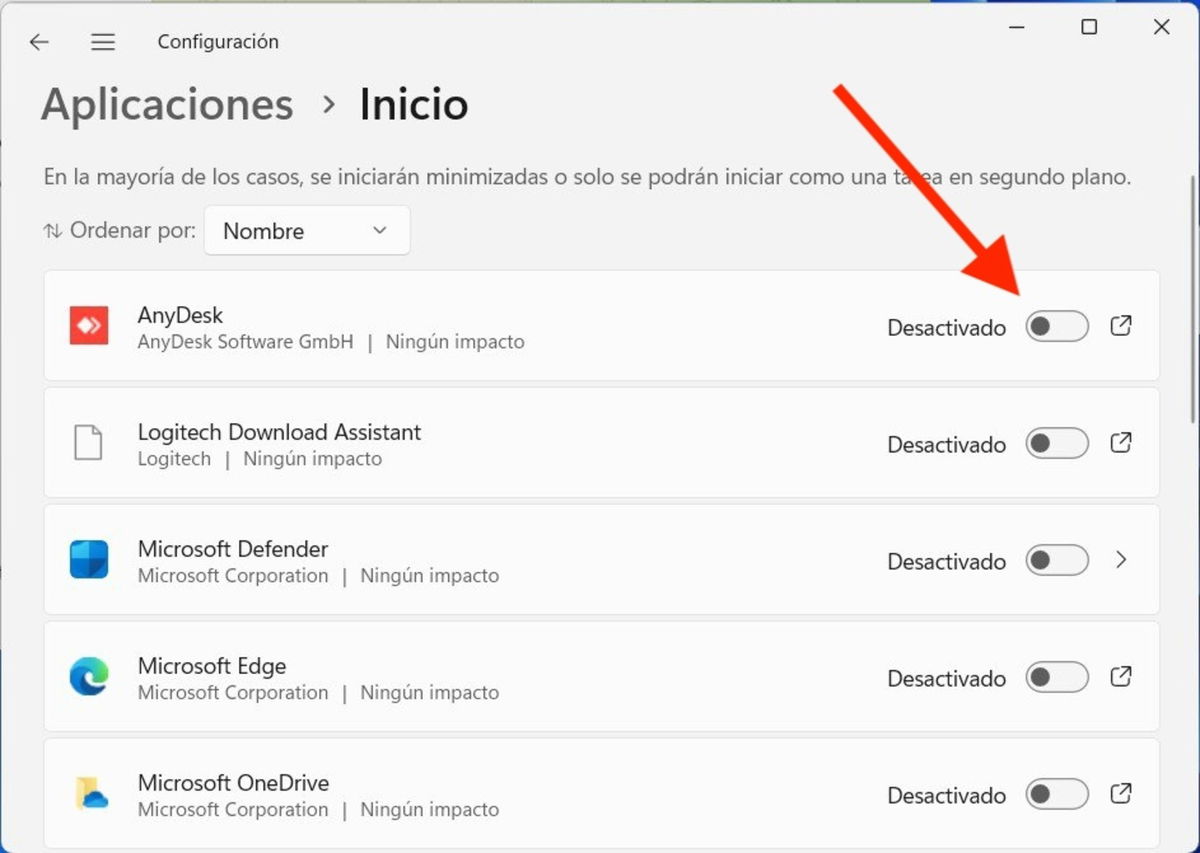
Task: Expand the navigation pane with the hamburger button
Action: 103,42
